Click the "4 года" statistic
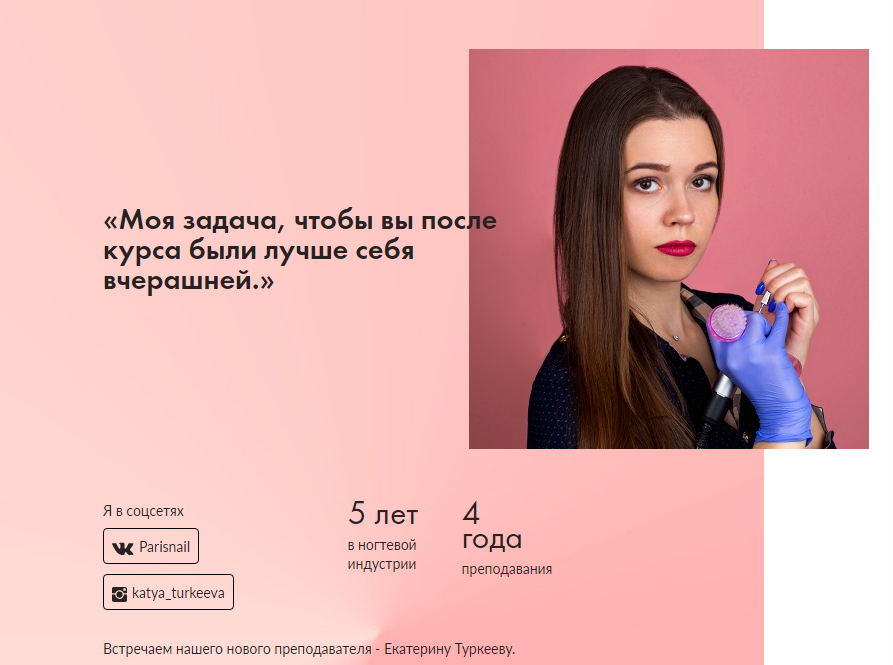This screenshot has width=893, height=665. click(x=491, y=526)
